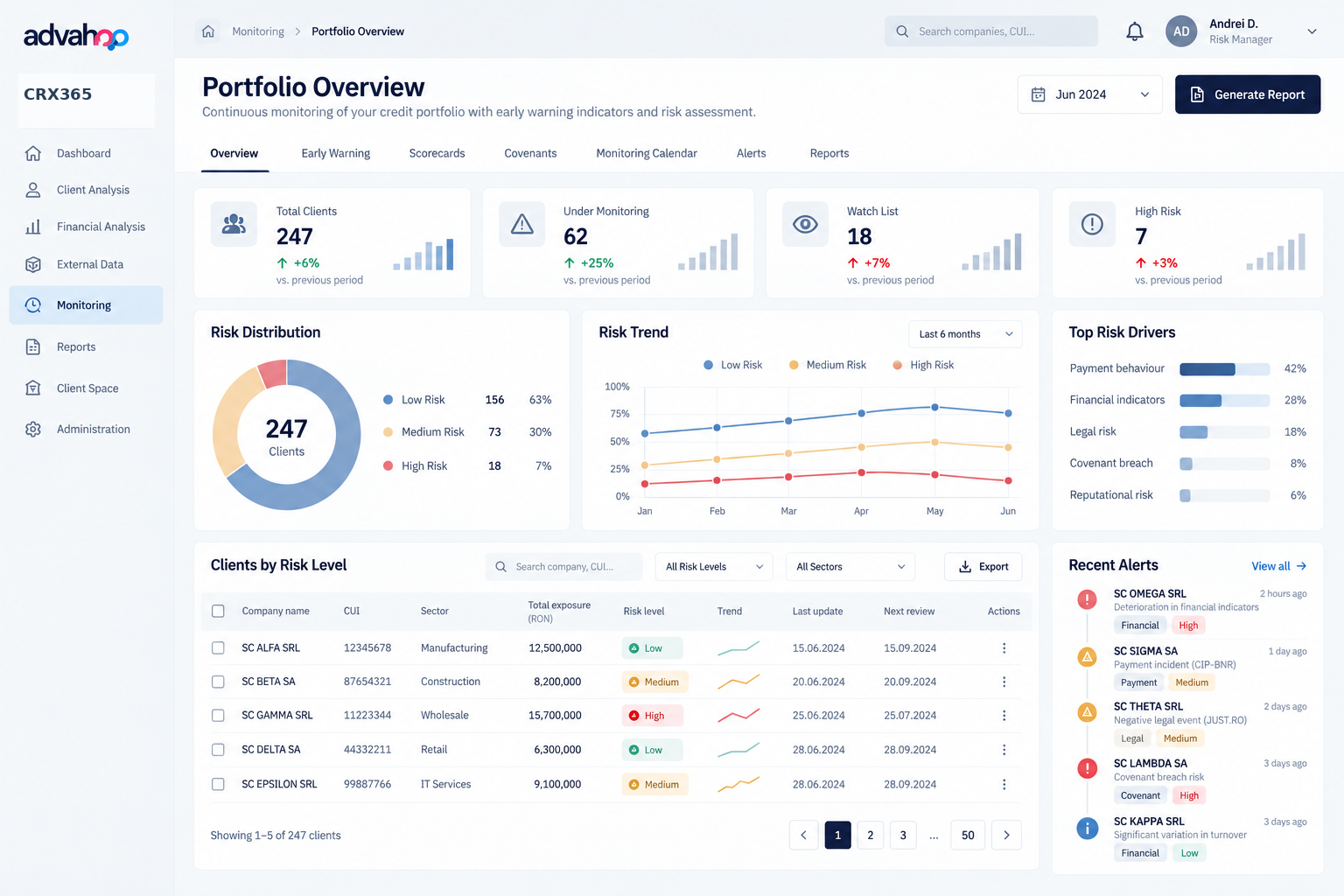Click the Client Analysis person icon

click(x=33, y=190)
